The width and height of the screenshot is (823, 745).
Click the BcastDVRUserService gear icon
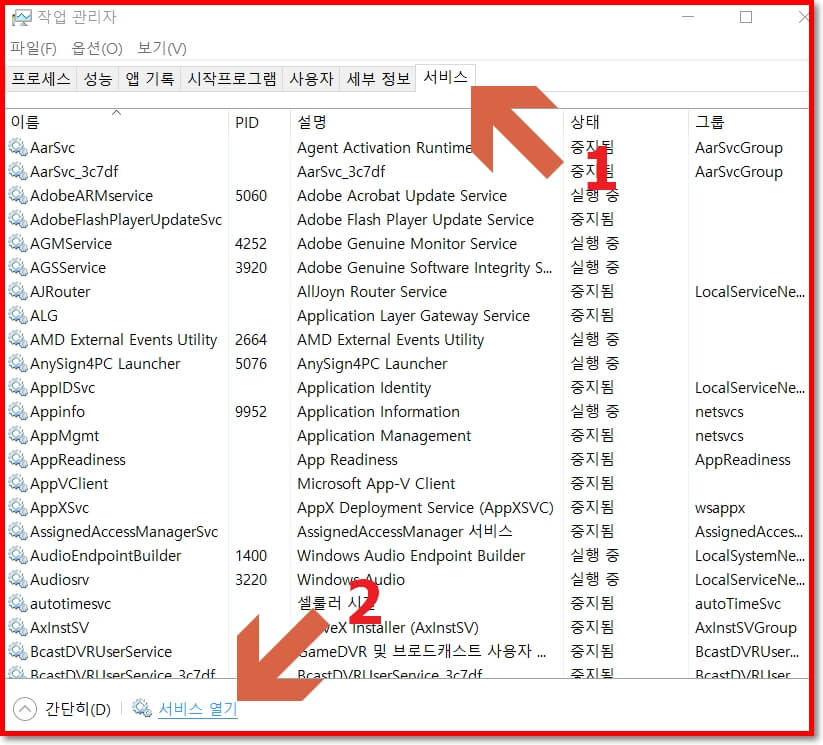(18, 652)
